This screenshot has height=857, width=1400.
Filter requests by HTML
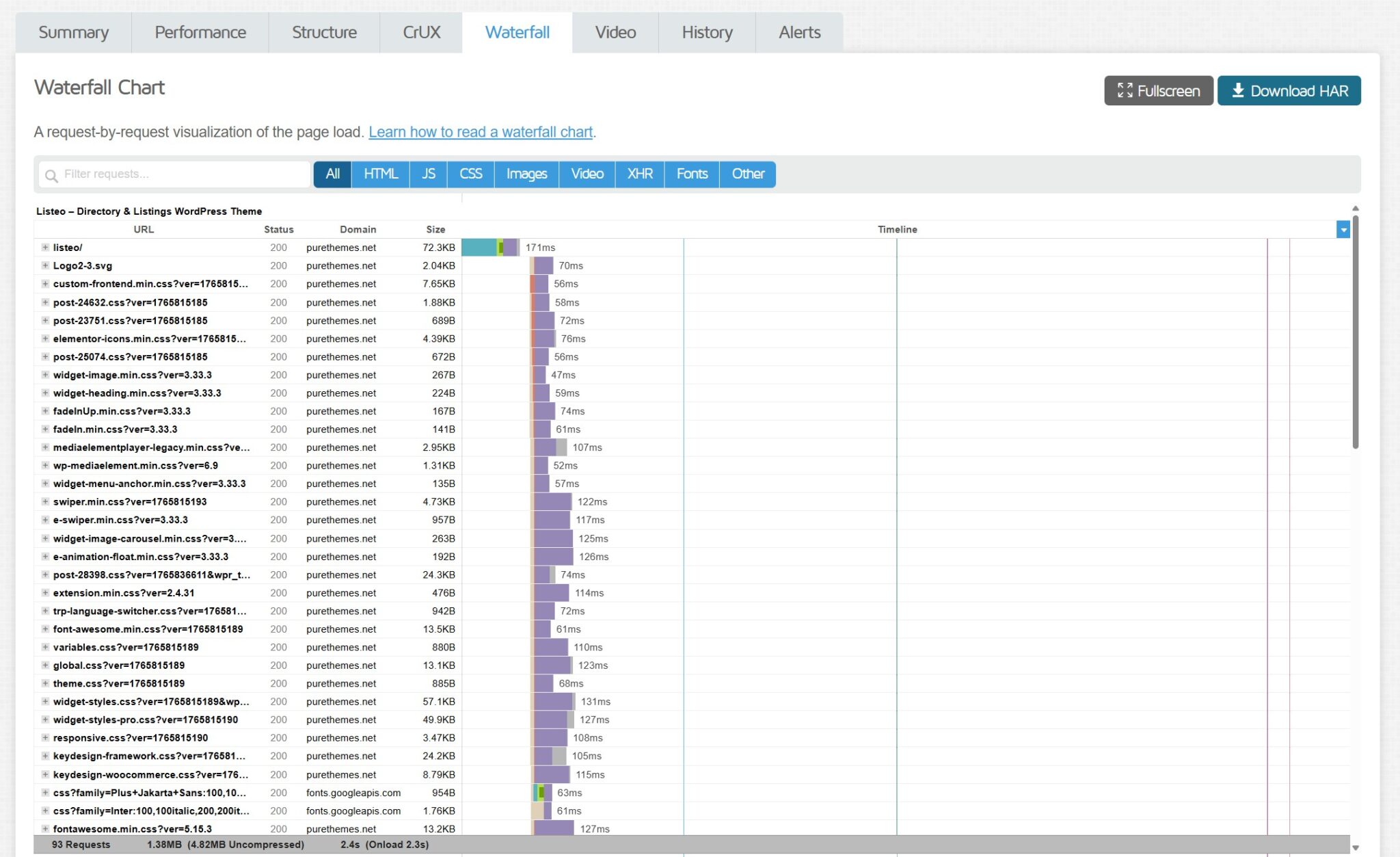381,174
